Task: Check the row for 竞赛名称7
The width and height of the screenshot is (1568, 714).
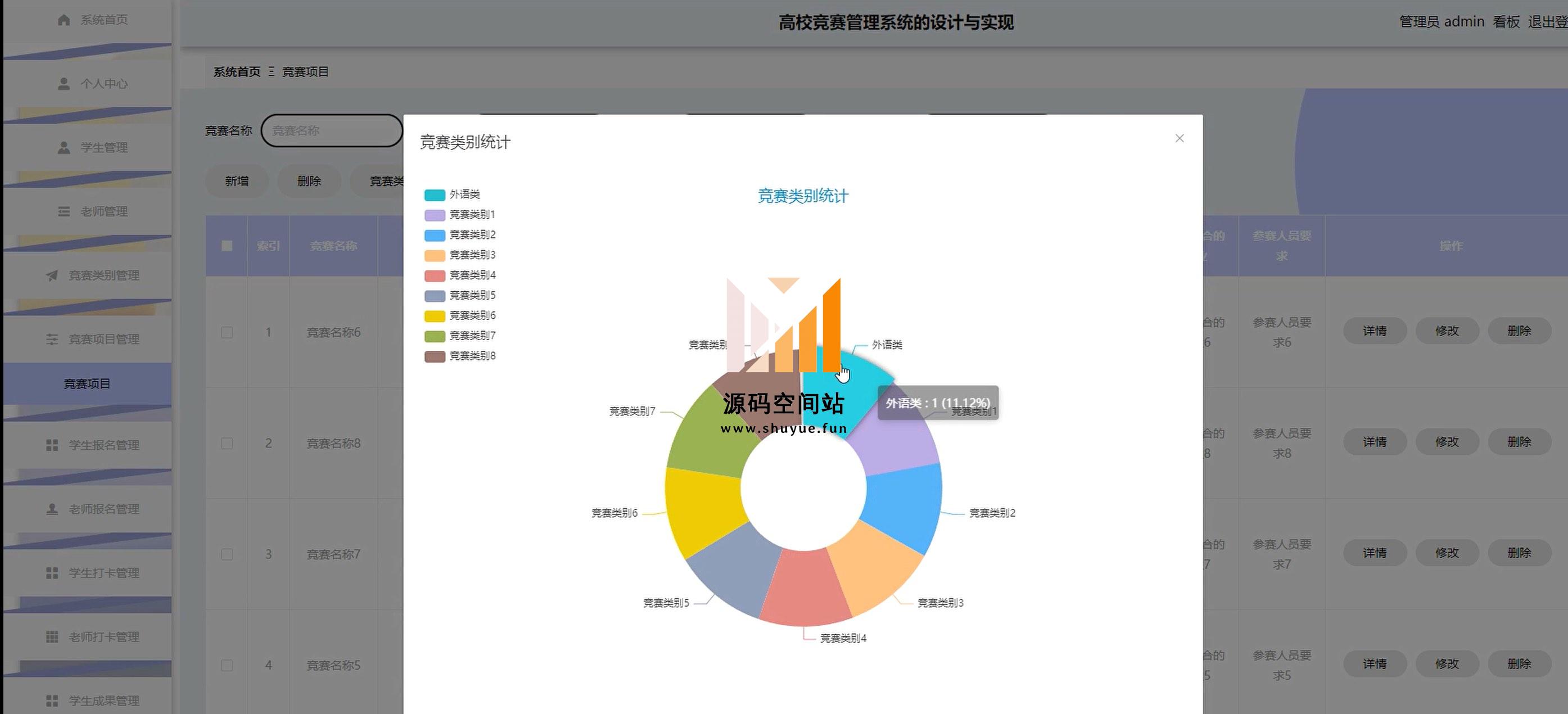Action: pos(227,554)
